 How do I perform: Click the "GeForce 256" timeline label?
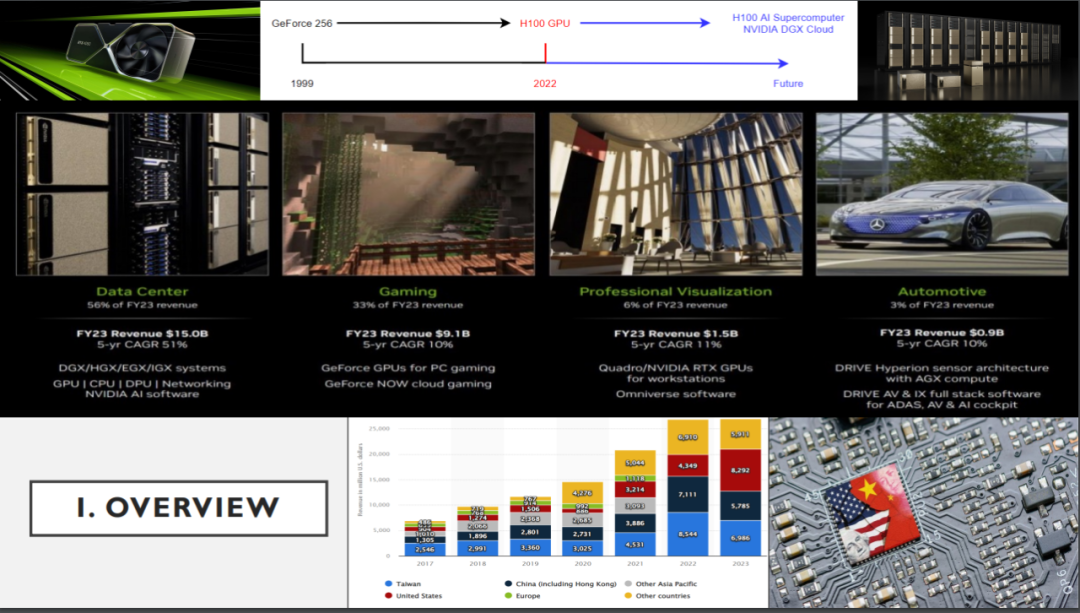[302, 23]
